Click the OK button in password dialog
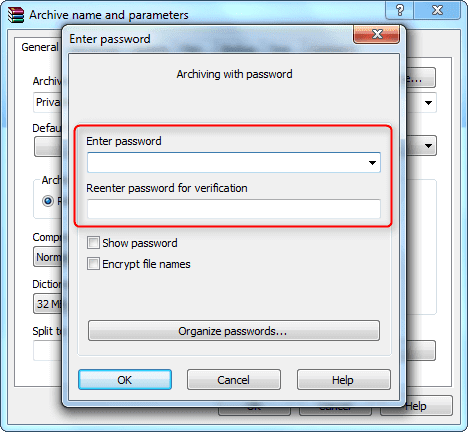Viewport: 468px width, 432px height. (125, 380)
